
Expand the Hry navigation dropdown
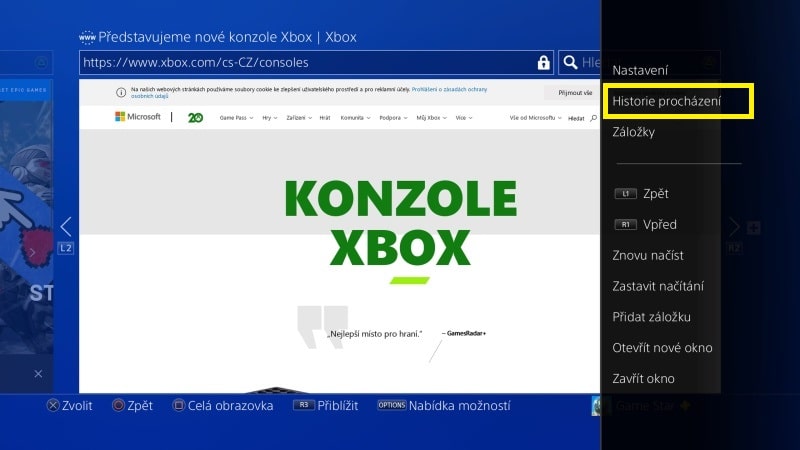point(269,118)
